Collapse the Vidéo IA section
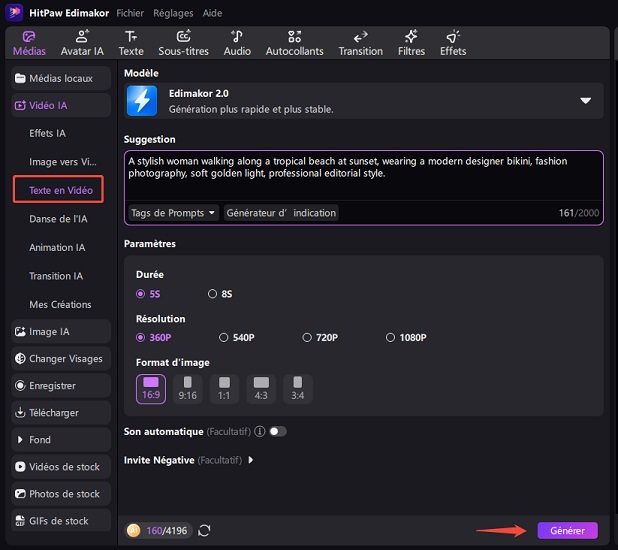Image resolution: width=618 pixels, height=550 pixels. [61, 106]
